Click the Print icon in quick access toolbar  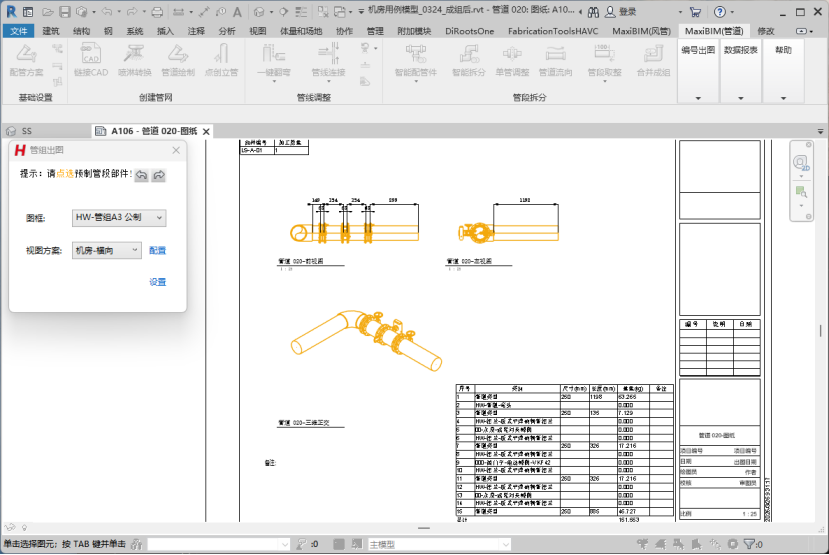click(157, 12)
